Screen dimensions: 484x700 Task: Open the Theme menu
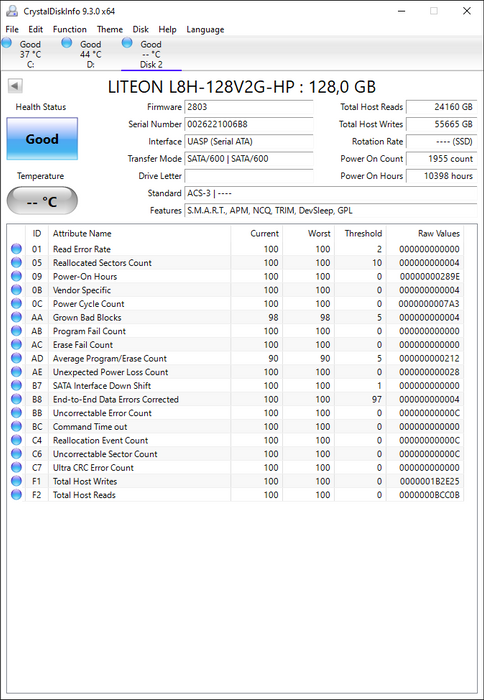click(x=110, y=29)
